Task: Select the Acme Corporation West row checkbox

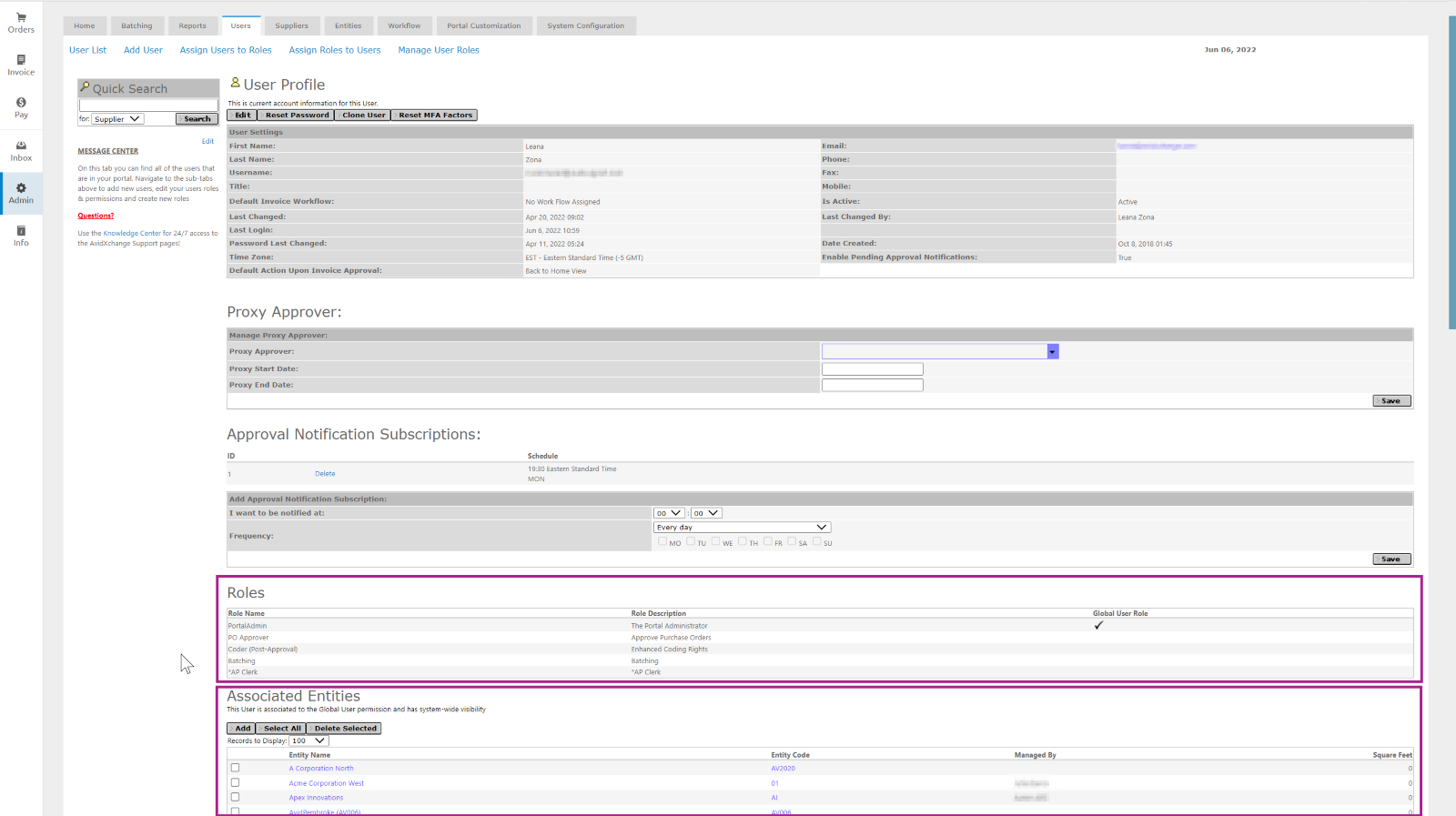Action: pyautogui.click(x=235, y=782)
